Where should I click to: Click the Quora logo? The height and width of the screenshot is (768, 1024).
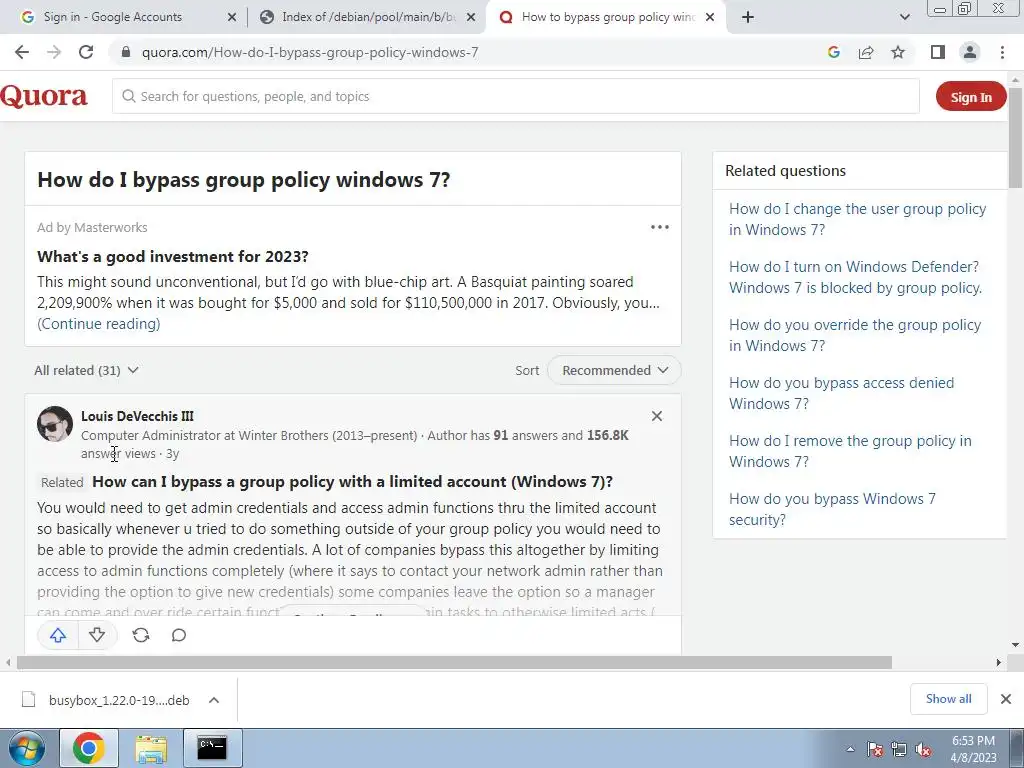click(44, 96)
